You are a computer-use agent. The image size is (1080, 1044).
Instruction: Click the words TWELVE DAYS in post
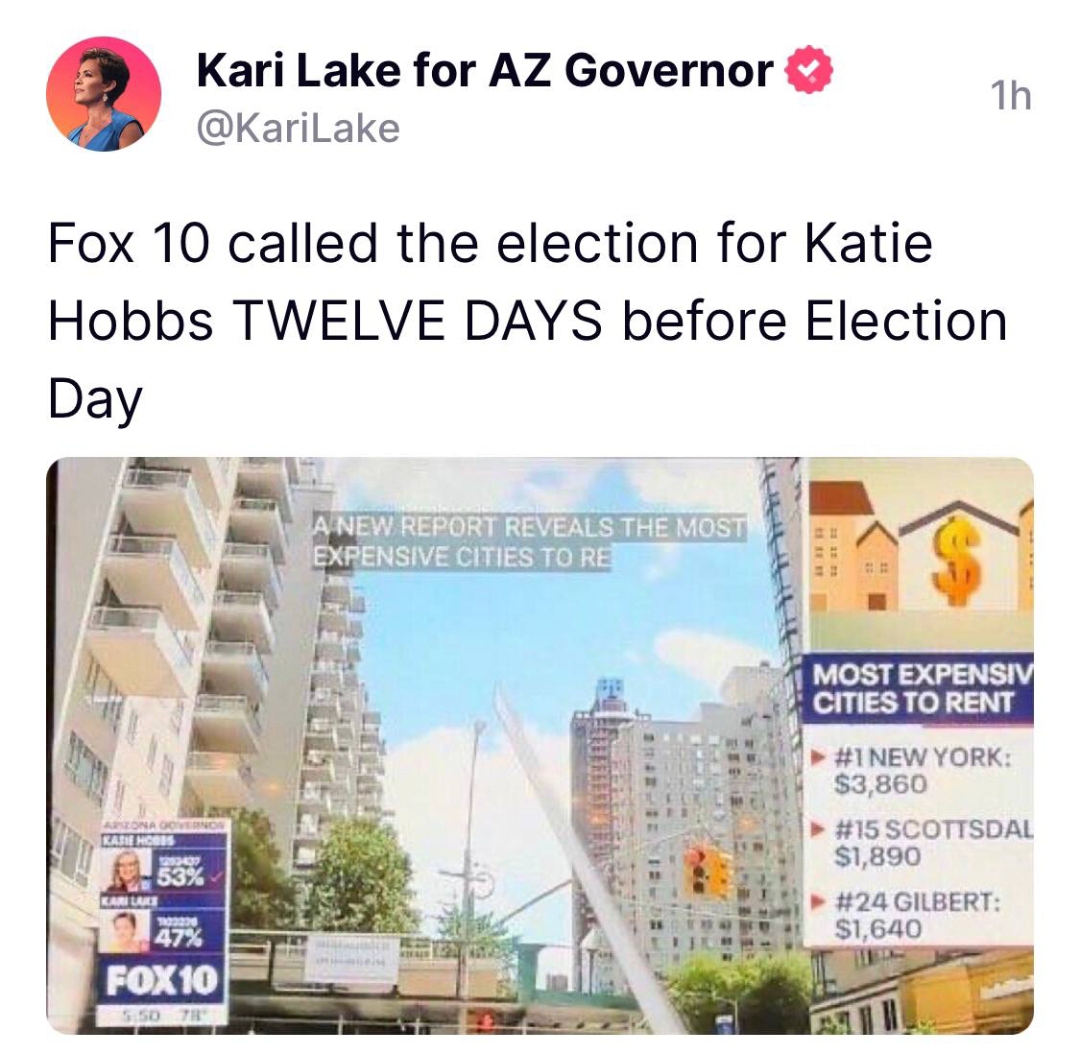(417, 322)
